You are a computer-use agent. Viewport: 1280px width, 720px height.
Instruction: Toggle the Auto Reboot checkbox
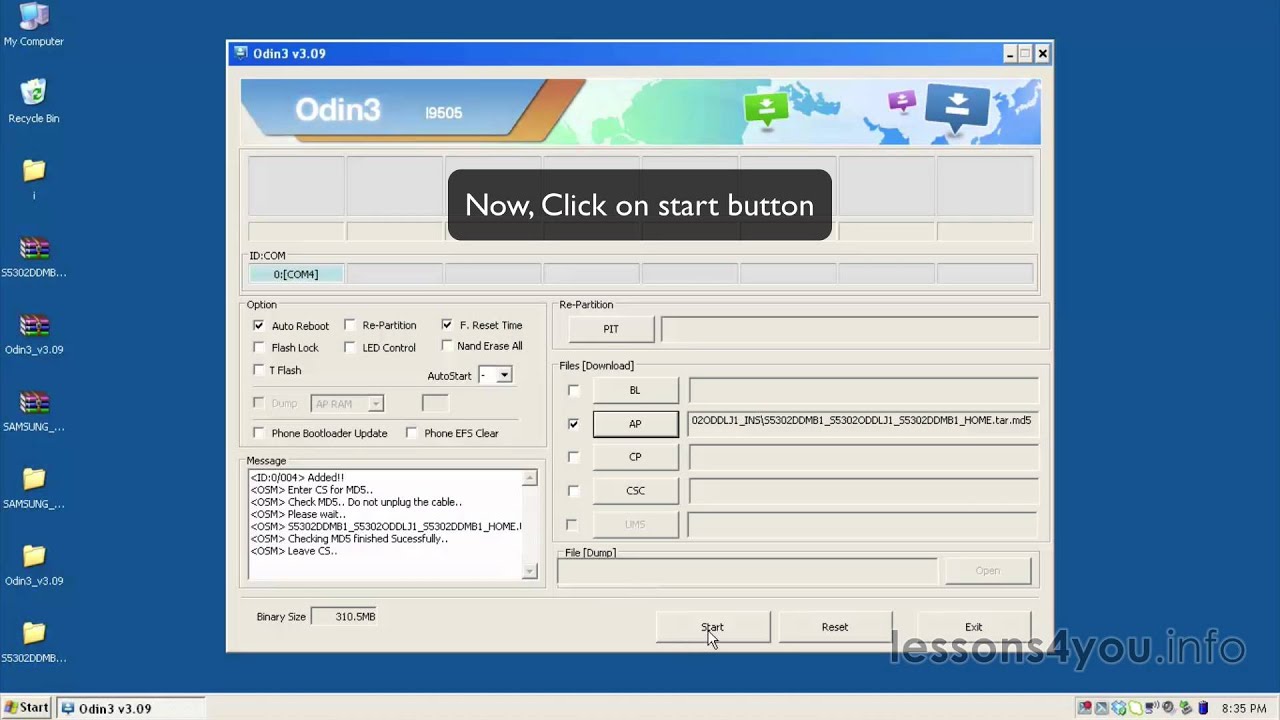click(259, 326)
